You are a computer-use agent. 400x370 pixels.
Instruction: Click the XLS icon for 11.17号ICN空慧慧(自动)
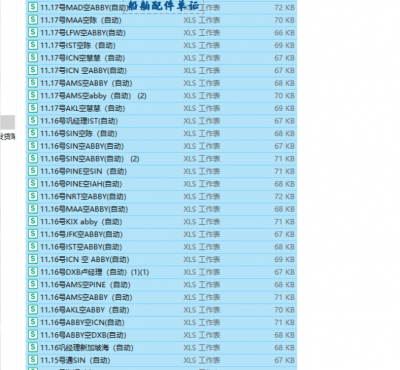click(x=33, y=58)
